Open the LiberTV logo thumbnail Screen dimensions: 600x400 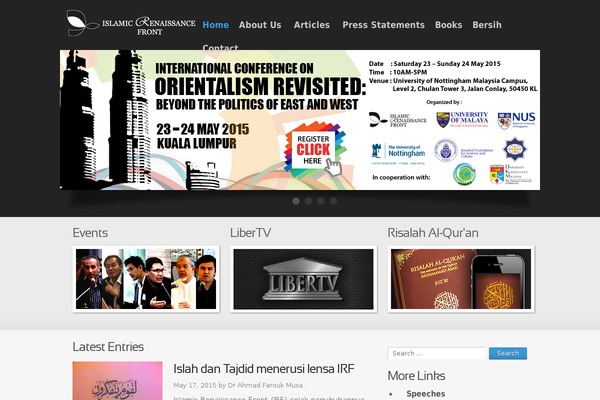point(303,279)
